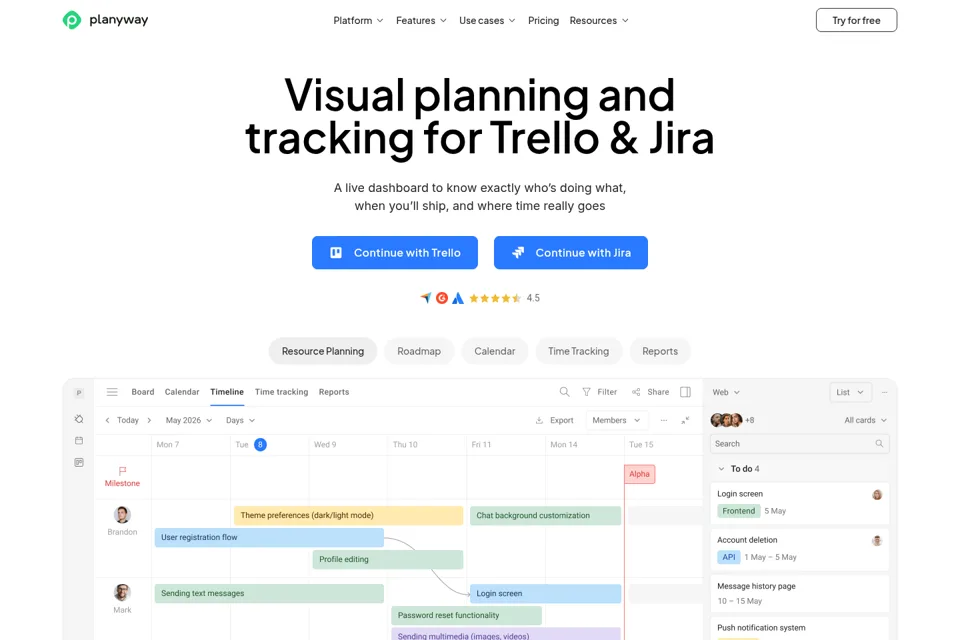The width and height of the screenshot is (960, 640).
Task: Click the Theme preferences timeline bar
Action: (x=348, y=515)
